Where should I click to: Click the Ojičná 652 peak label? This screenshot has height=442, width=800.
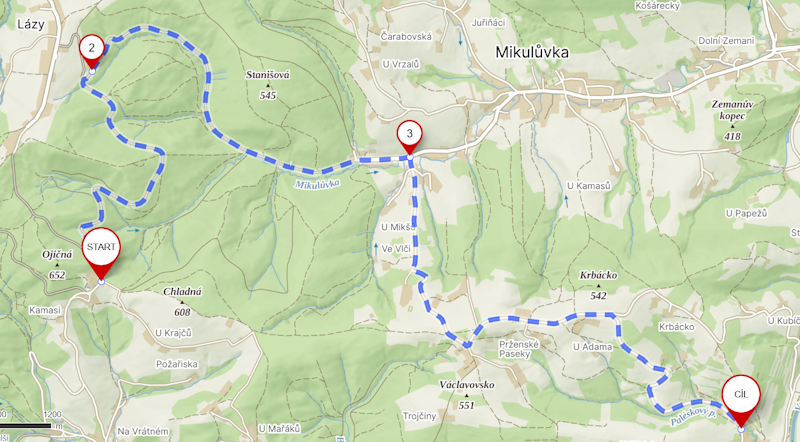[57, 264]
